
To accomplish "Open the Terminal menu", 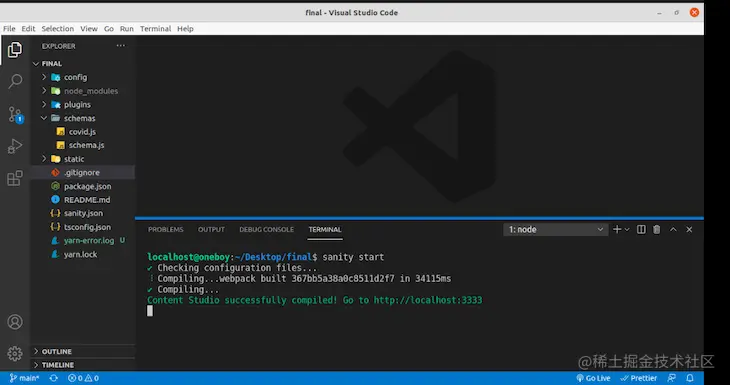I will 155,28.
